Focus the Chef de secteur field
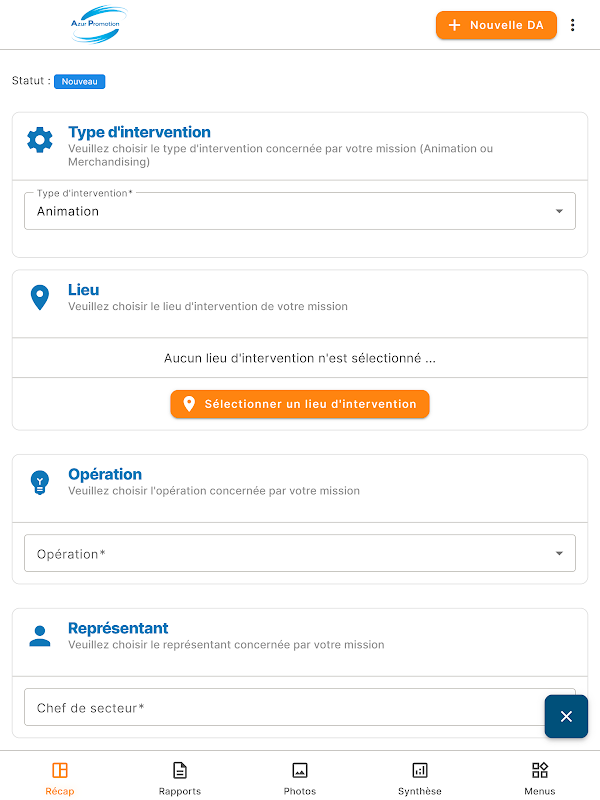 300,707
